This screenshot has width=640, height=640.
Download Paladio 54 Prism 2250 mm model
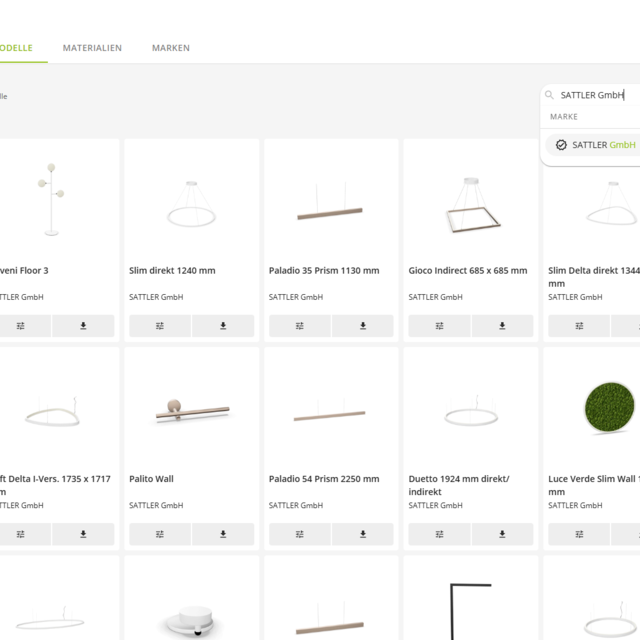(363, 534)
